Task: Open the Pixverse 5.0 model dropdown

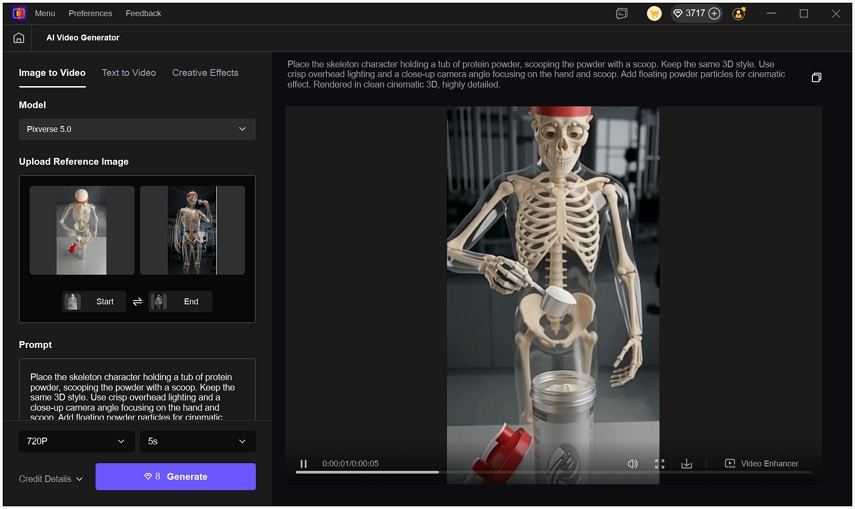Action: [x=137, y=129]
